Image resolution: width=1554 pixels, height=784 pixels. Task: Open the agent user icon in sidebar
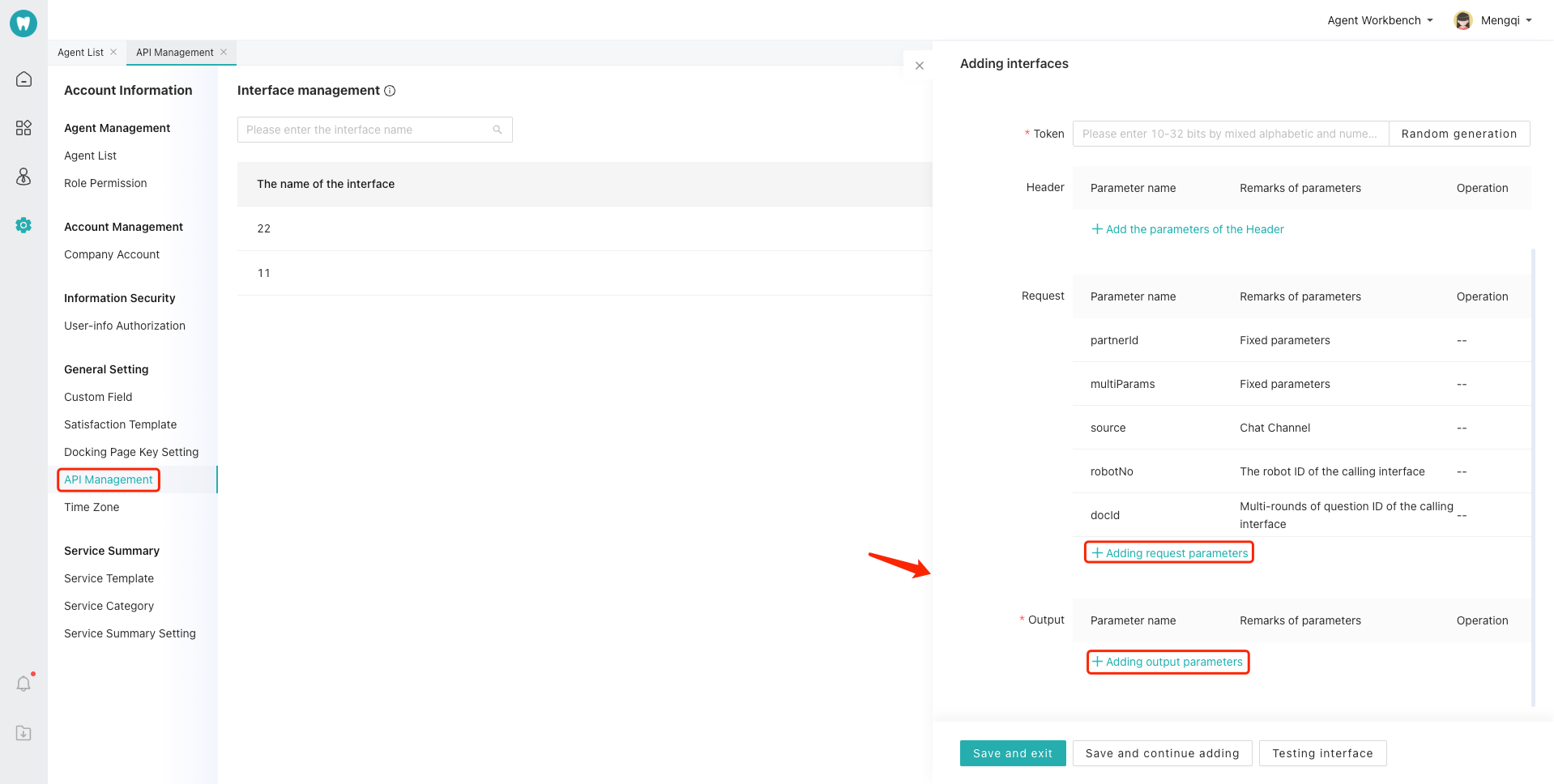click(x=23, y=177)
